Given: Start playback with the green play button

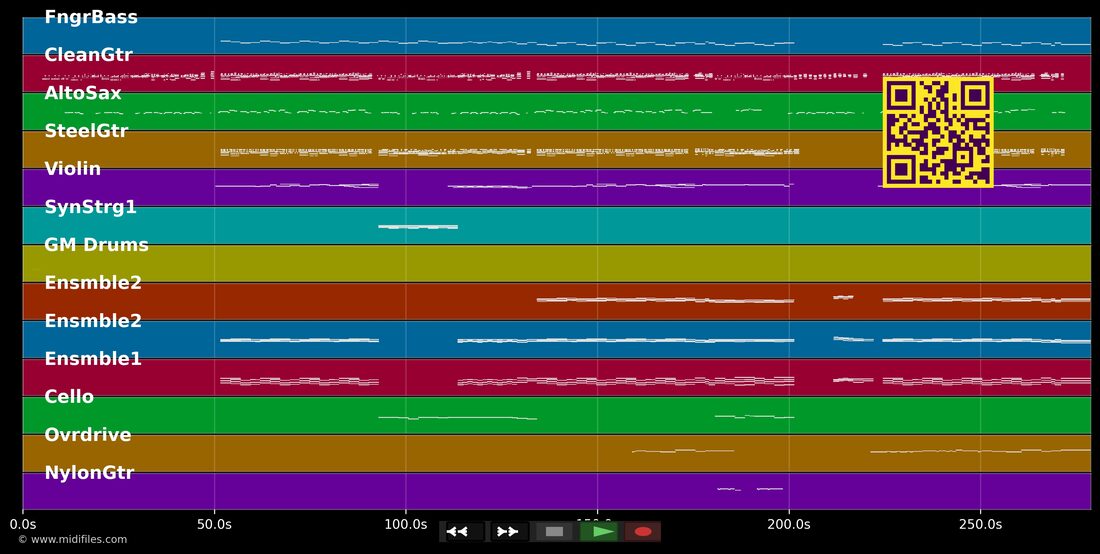Looking at the screenshot, I should (x=598, y=532).
